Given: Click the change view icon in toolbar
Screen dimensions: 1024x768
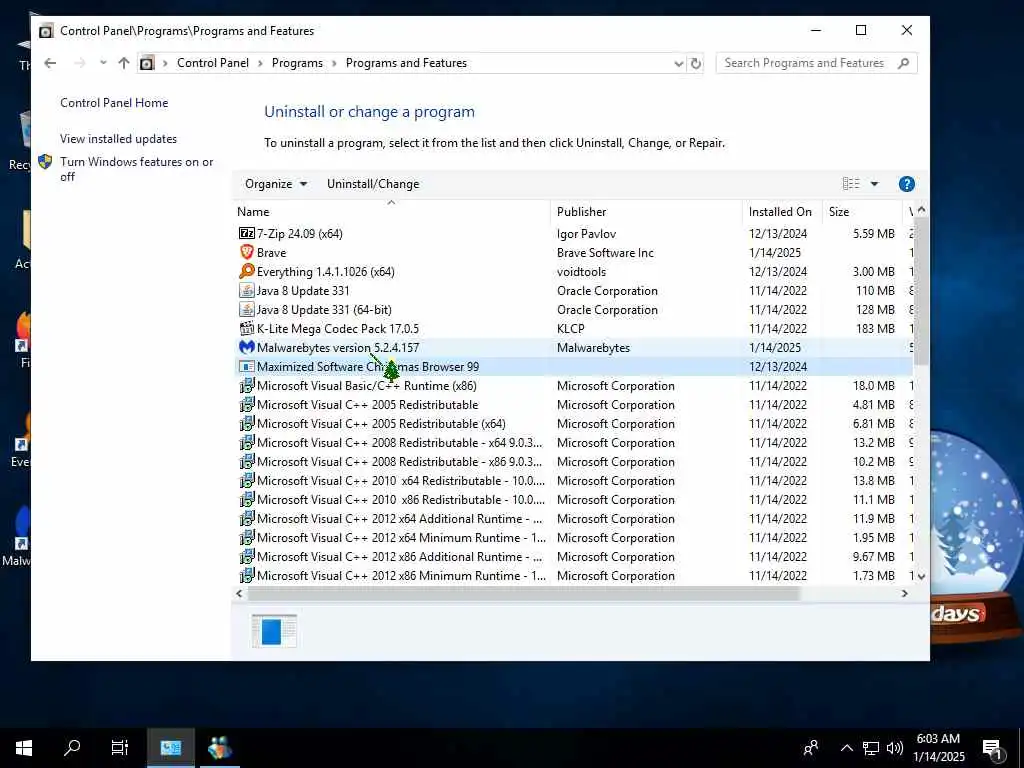Looking at the screenshot, I should coord(851,184).
